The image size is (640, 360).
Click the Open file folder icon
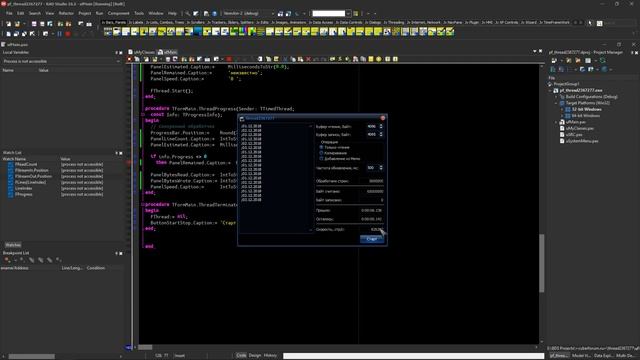pyautogui.click(x=17, y=24)
